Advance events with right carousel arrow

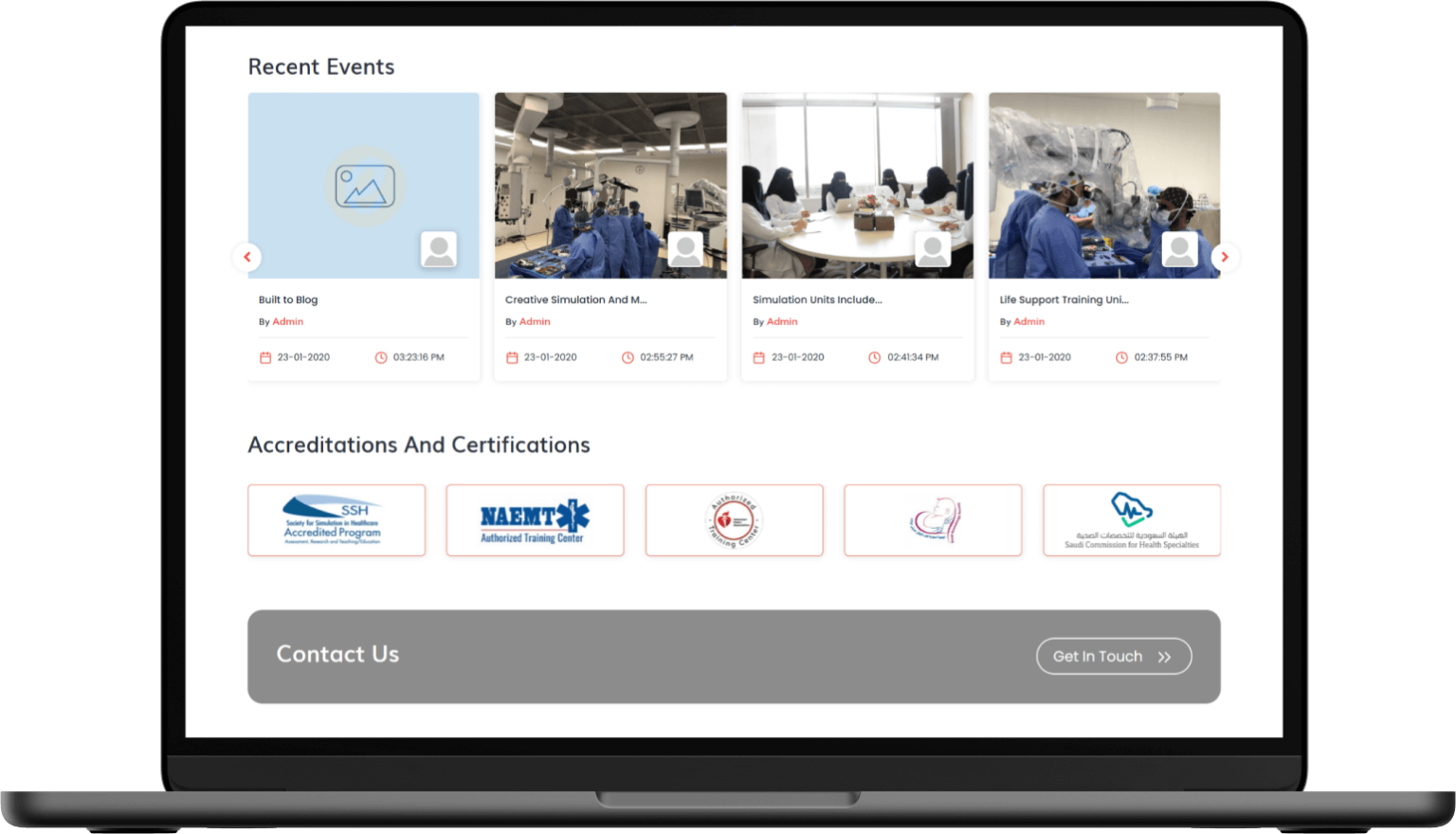pyautogui.click(x=1225, y=257)
